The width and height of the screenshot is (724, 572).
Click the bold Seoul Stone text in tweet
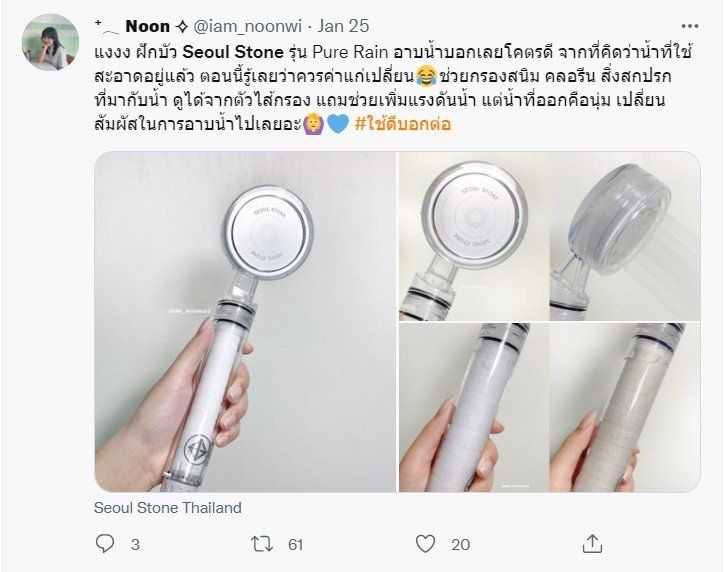(233, 52)
